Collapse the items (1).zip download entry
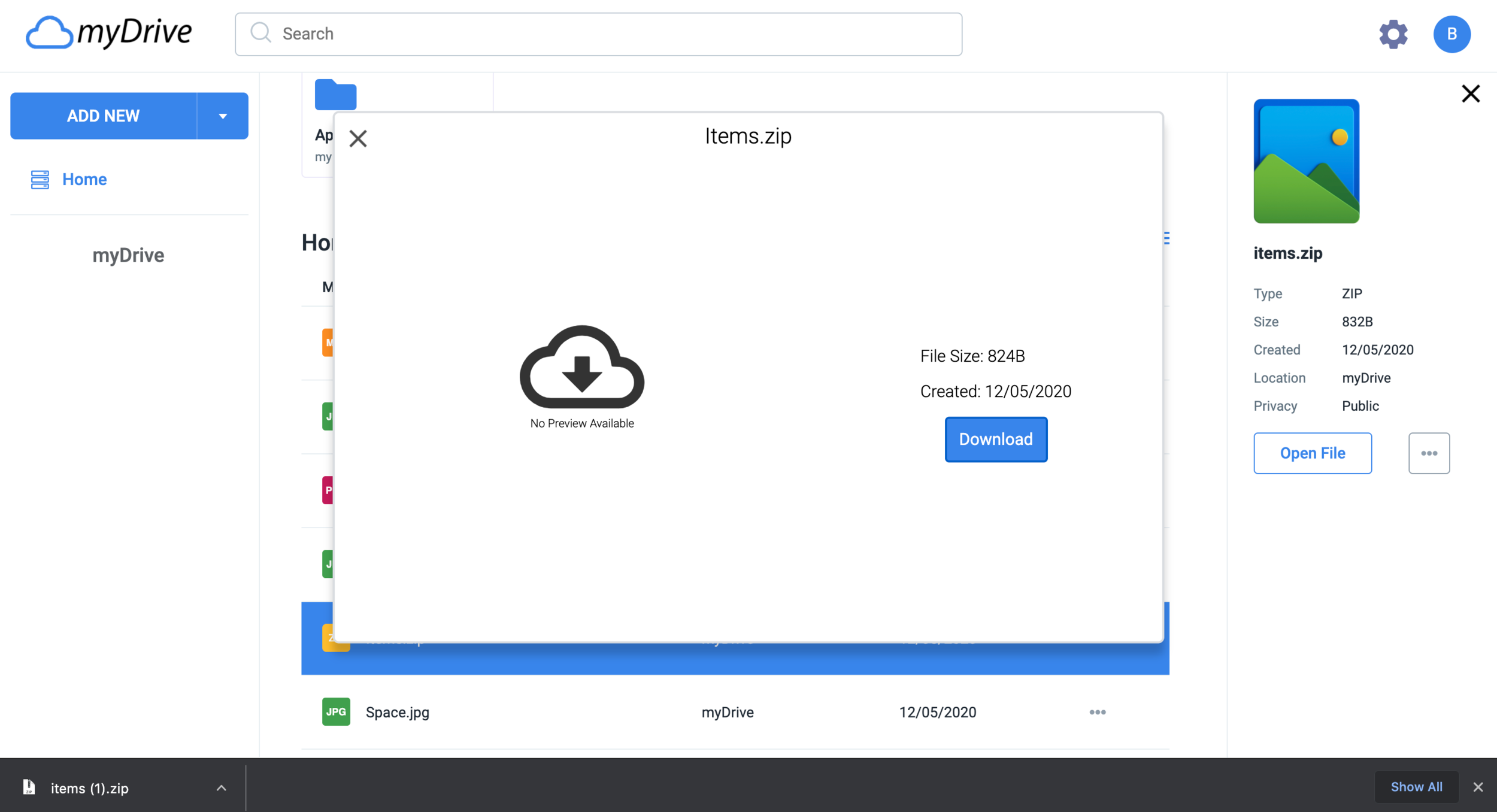1497x812 pixels. click(221, 788)
